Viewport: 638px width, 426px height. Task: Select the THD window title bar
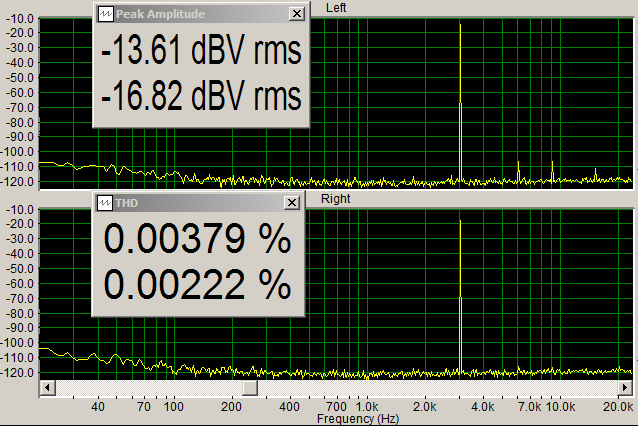click(x=198, y=203)
